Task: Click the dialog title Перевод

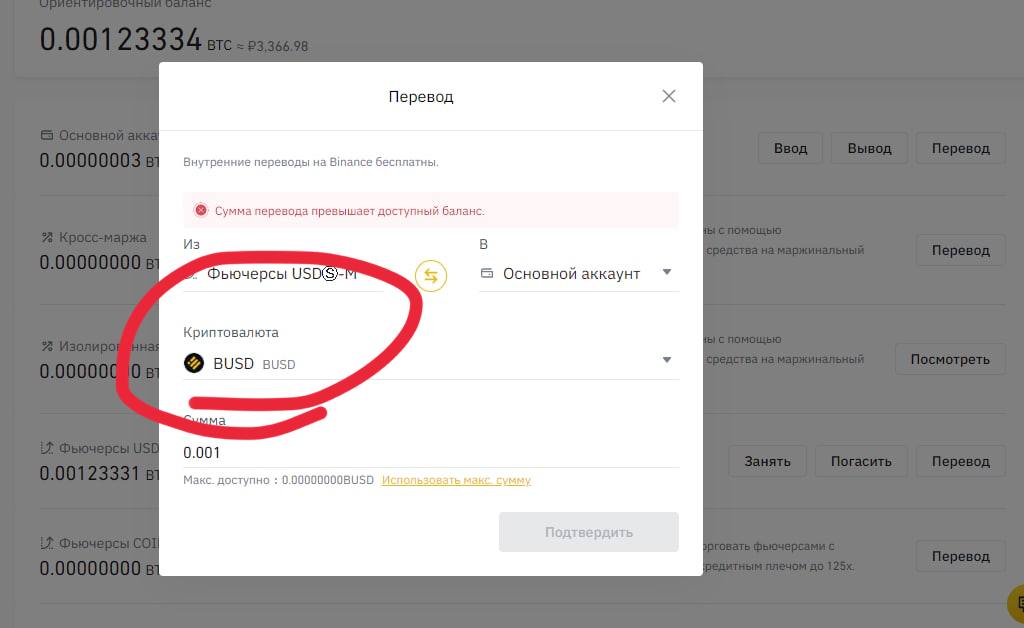Action: pos(421,97)
